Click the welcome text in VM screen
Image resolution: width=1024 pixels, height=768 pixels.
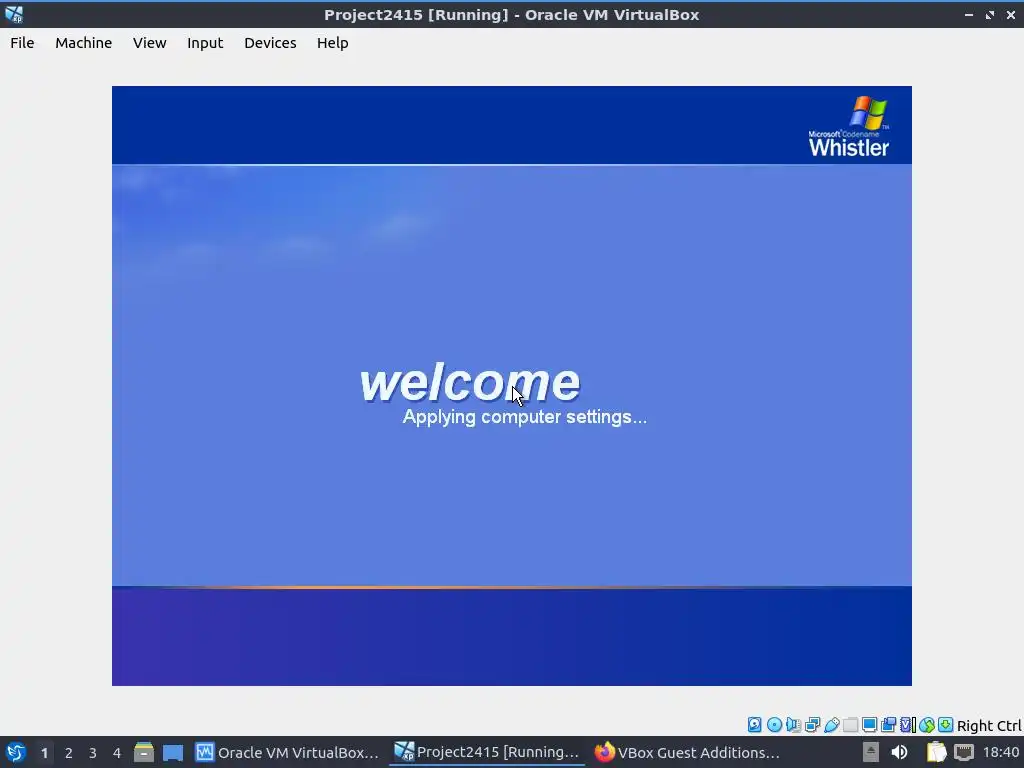point(470,383)
